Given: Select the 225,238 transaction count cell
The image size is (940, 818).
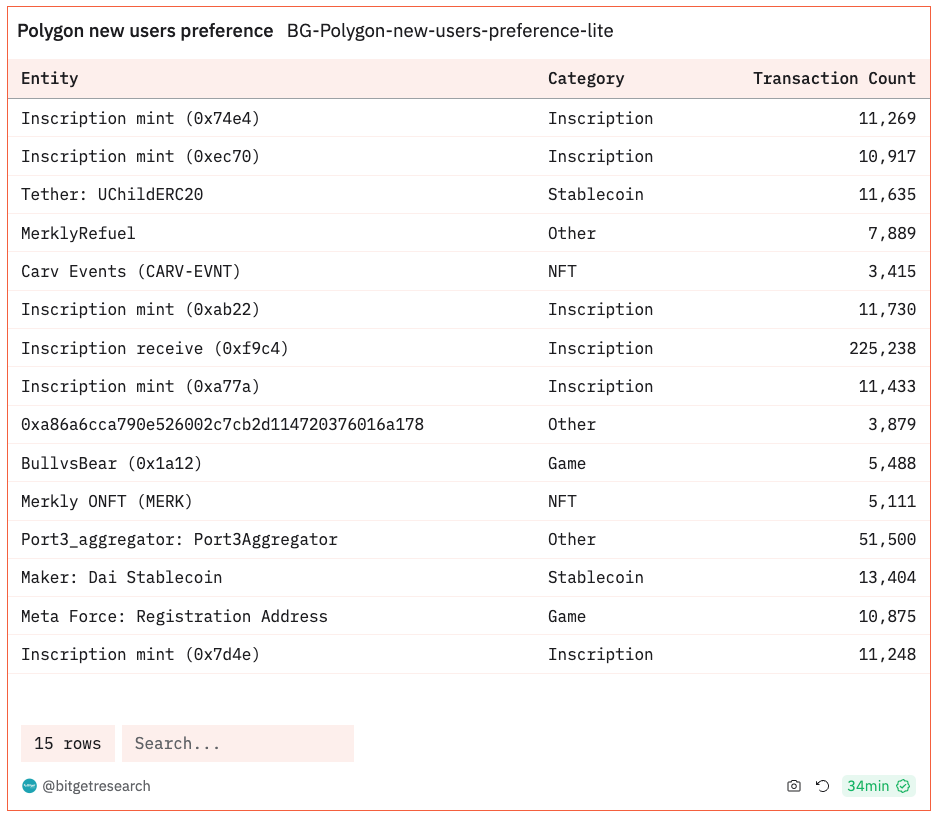Looking at the screenshot, I should [882, 348].
